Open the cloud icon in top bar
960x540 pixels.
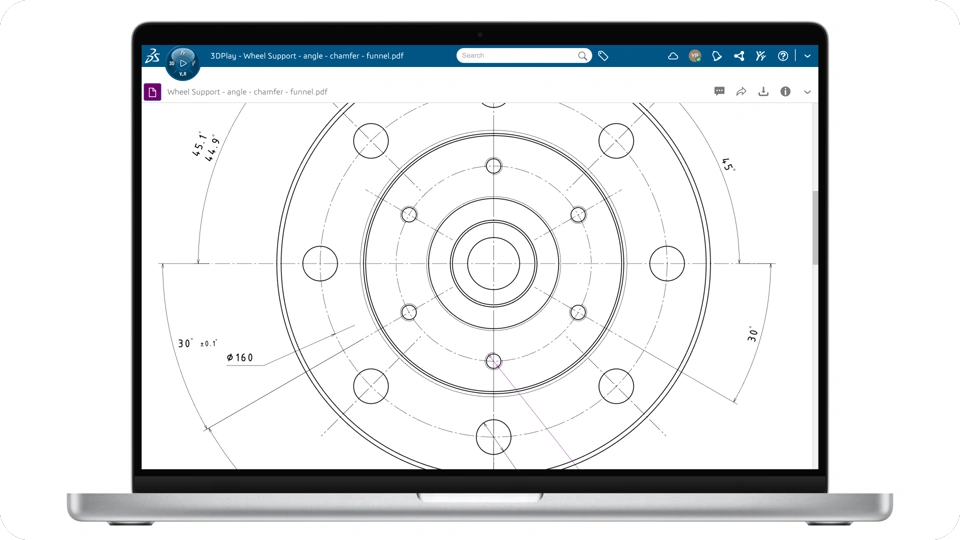pyautogui.click(x=672, y=56)
